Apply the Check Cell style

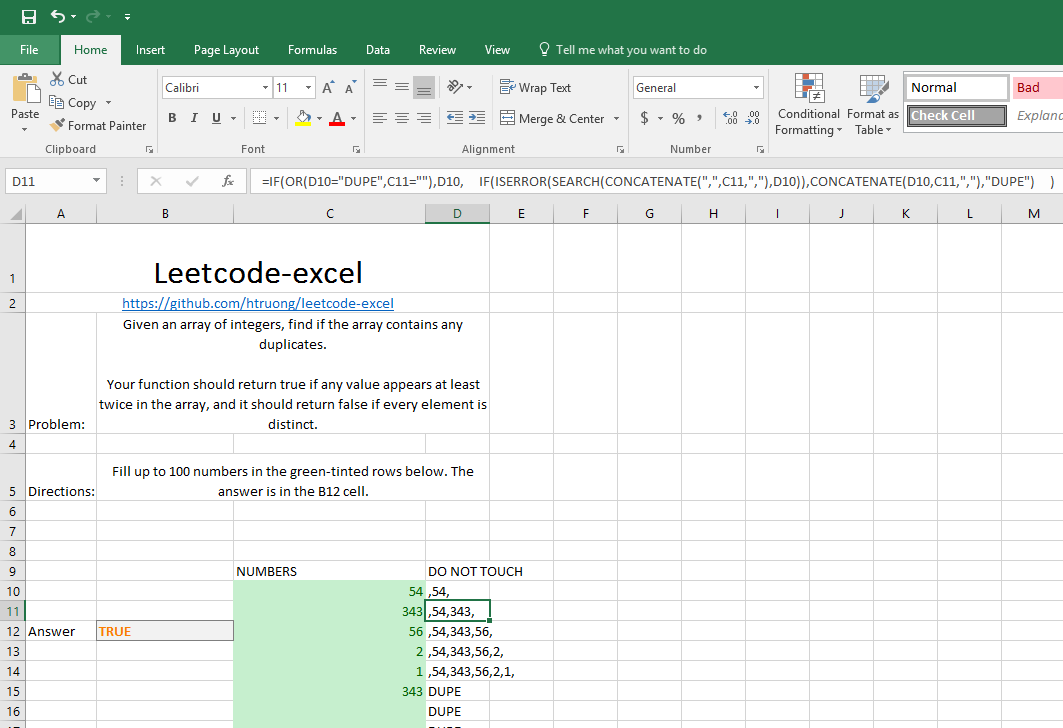coord(957,115)
